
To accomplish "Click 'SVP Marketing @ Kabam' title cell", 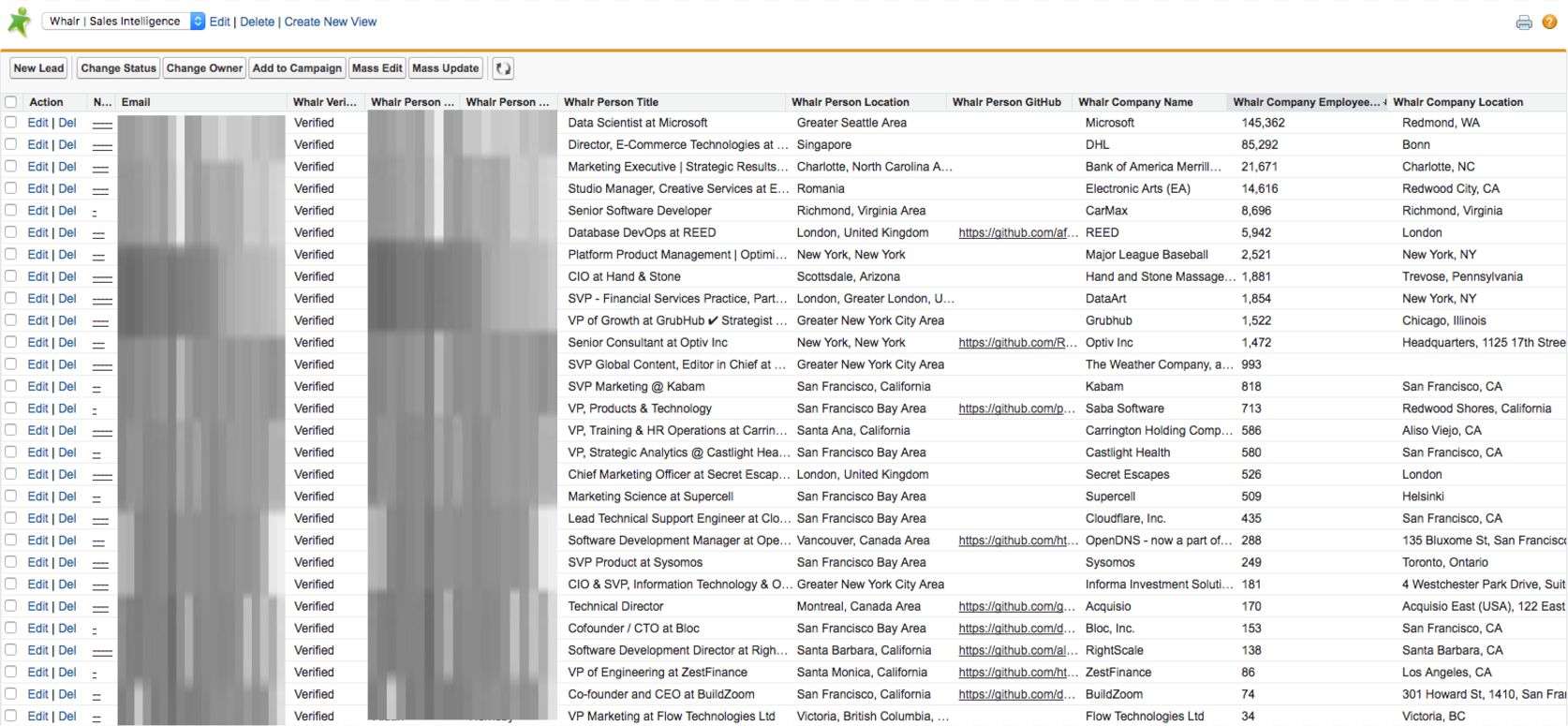I will pos(636,386).
